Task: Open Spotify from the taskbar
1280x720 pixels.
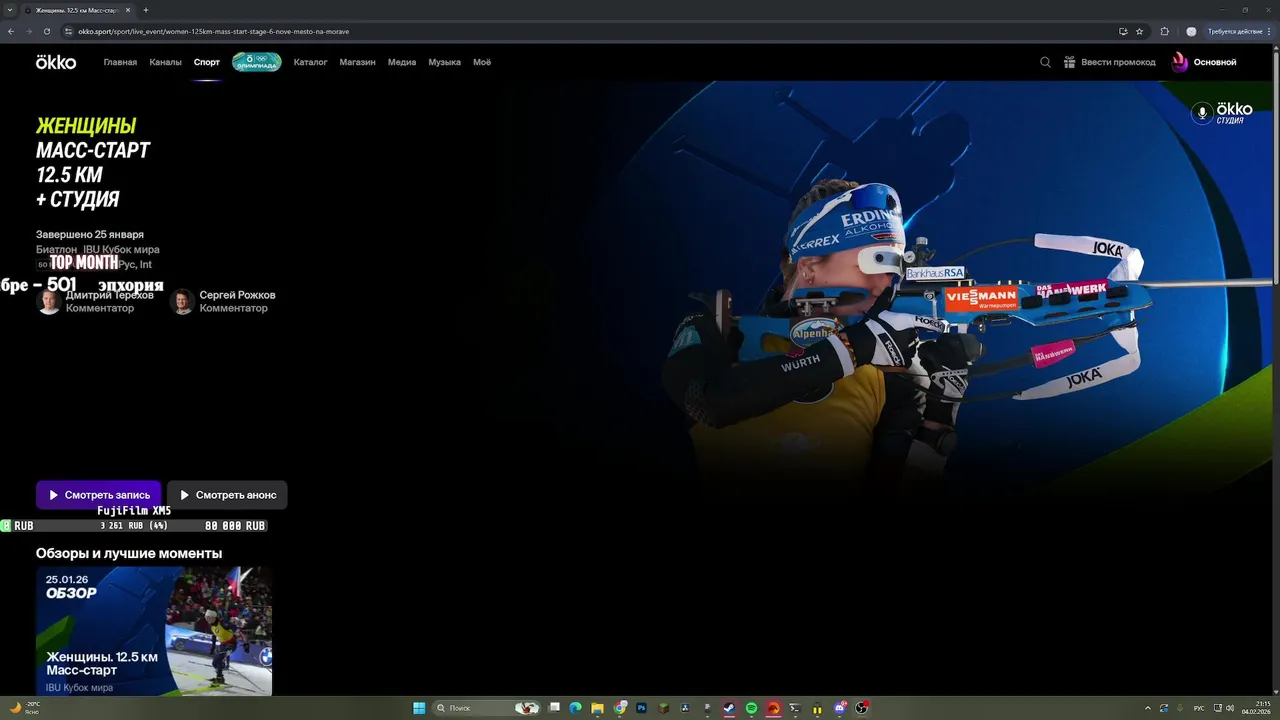Action: [x=751, y=708]
